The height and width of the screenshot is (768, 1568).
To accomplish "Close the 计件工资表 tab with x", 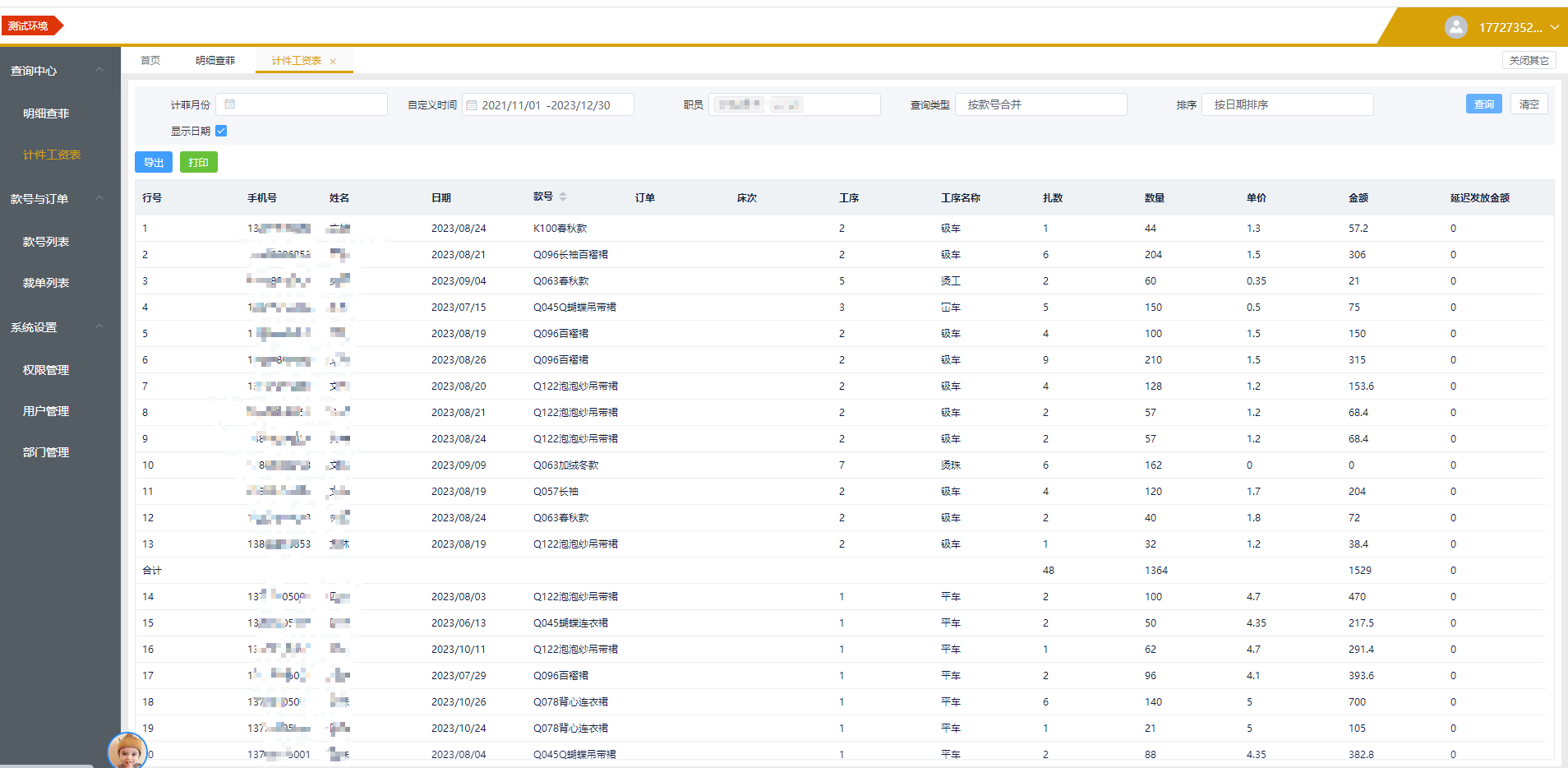I will coord(333,62).
